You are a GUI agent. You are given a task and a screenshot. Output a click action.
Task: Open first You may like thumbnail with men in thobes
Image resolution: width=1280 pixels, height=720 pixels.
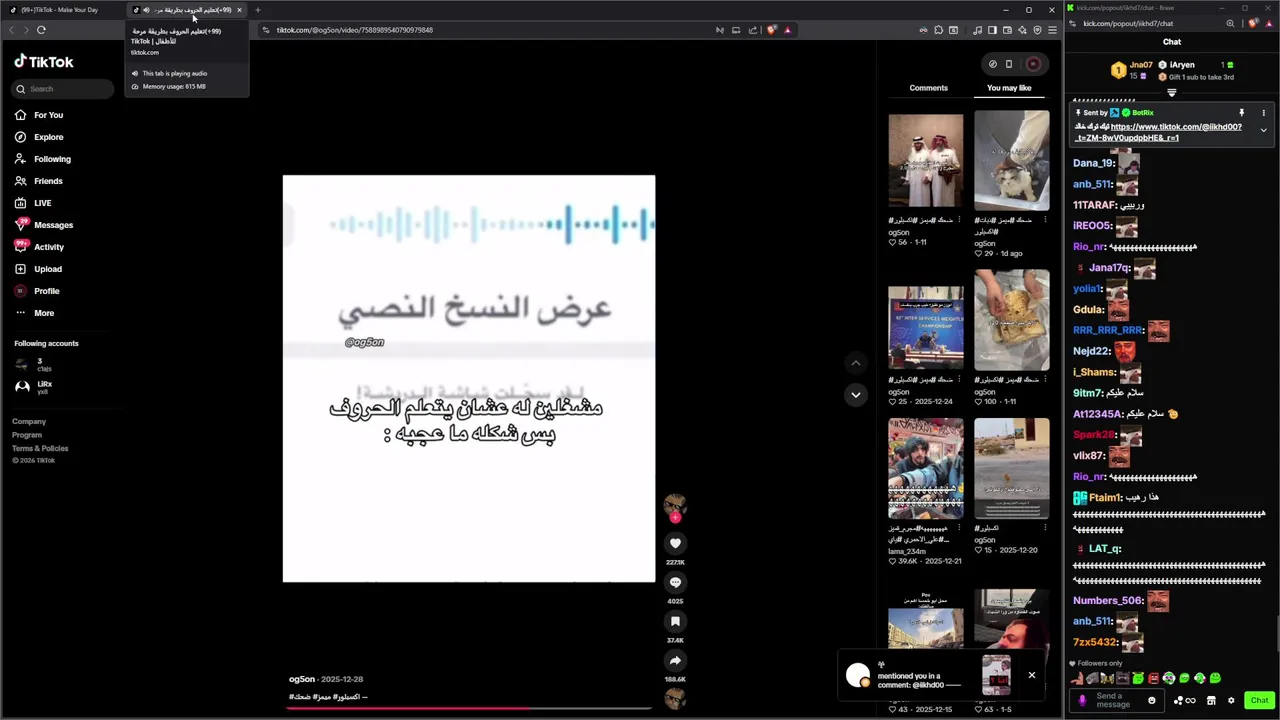pos(926,160)
